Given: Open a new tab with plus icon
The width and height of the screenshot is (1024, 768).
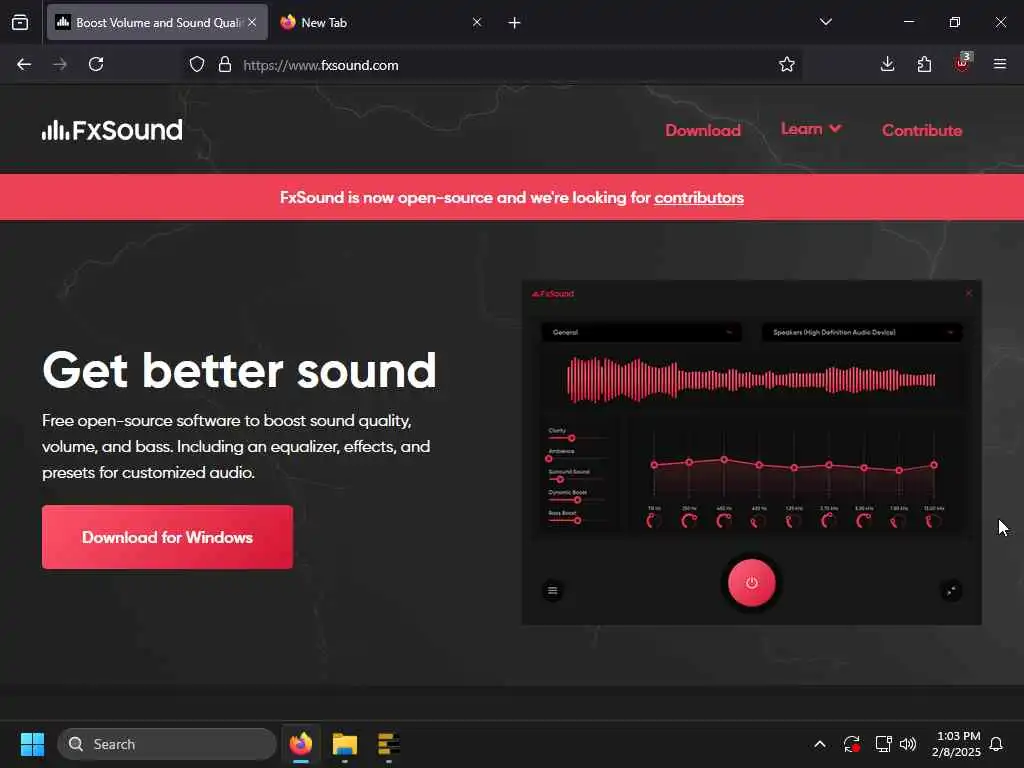Looking at the screenshot, I should [x=515, y=23].
